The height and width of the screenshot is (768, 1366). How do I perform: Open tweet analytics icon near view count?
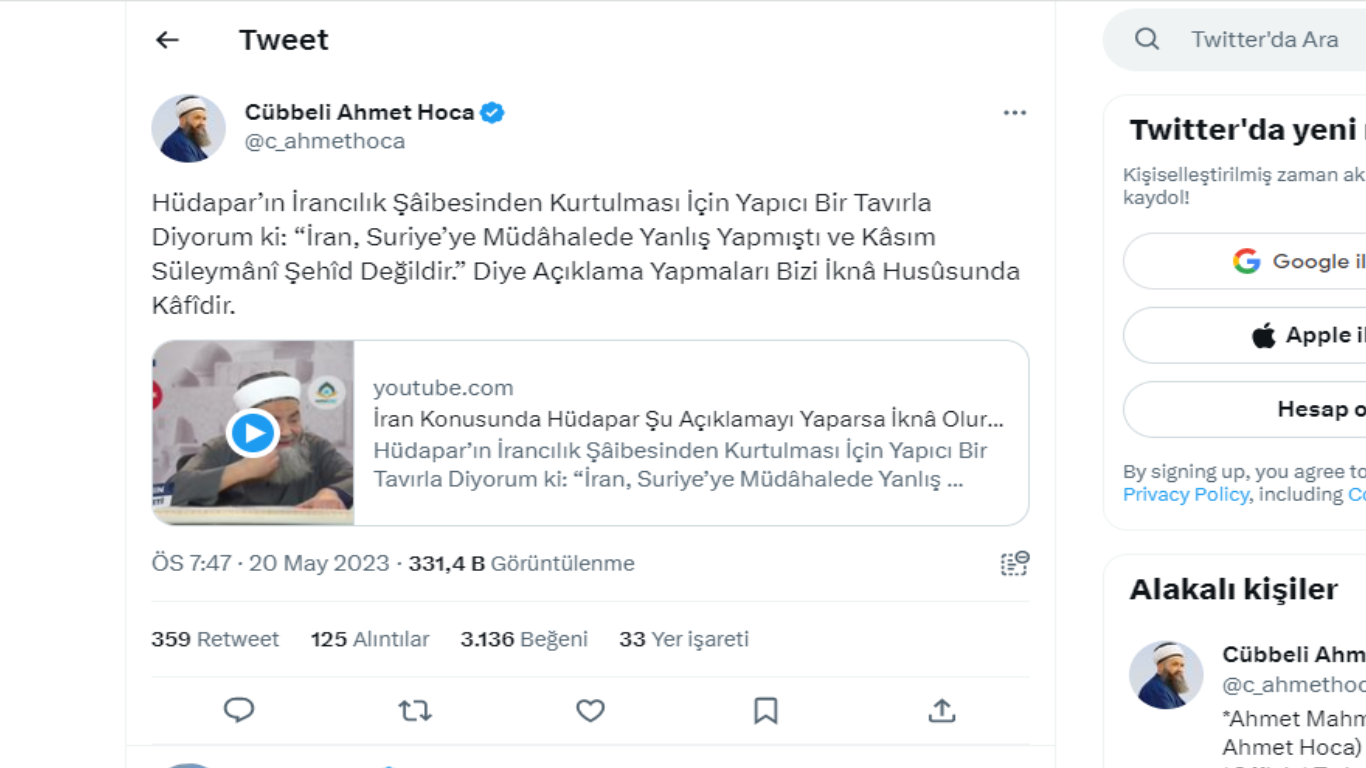pos(1014,563)
